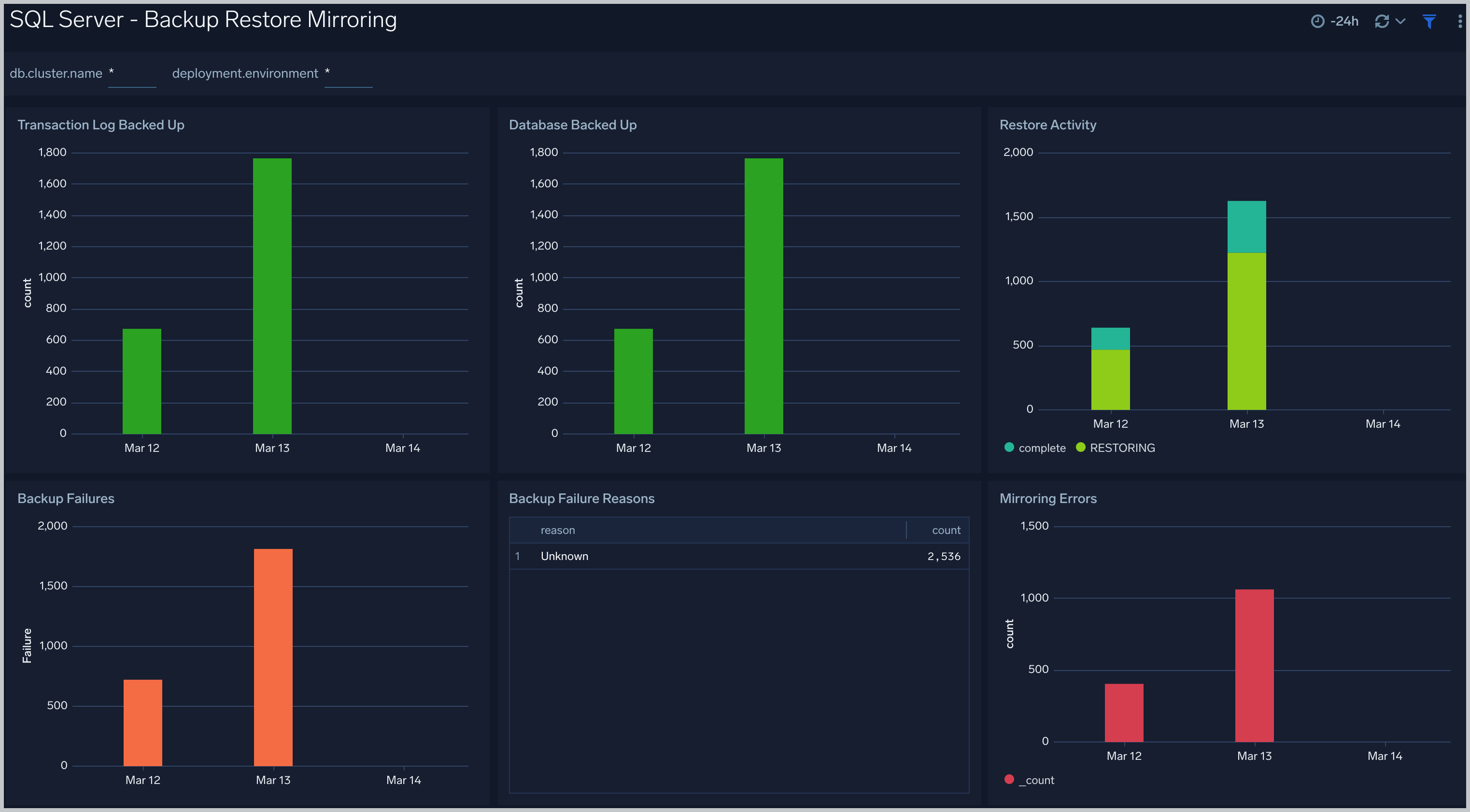Click the Mar 13 bar in Backup Failures
The image size is (1470, 812).
coord(273,658)
